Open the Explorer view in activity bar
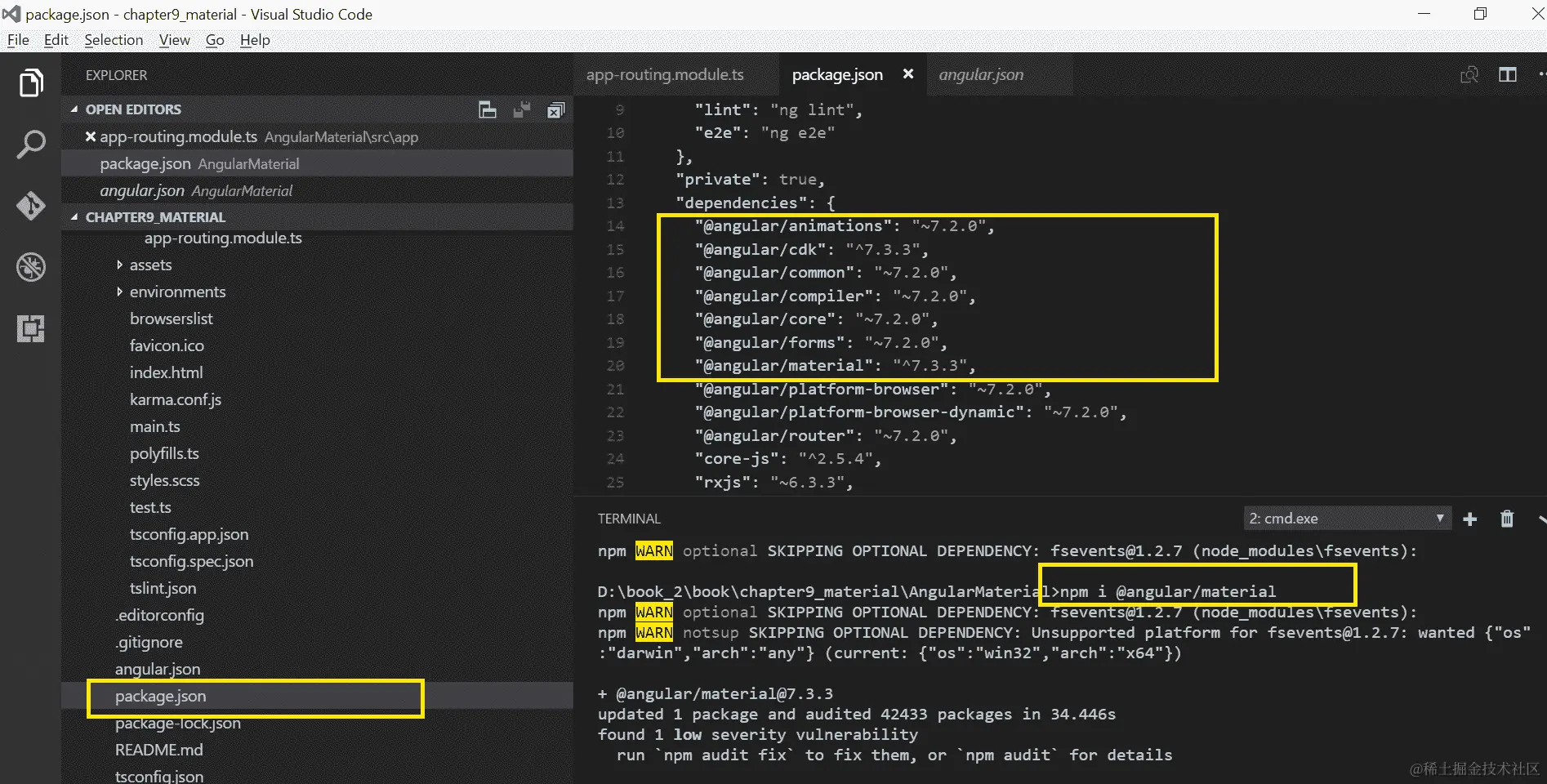 click(x=31, y=82)
